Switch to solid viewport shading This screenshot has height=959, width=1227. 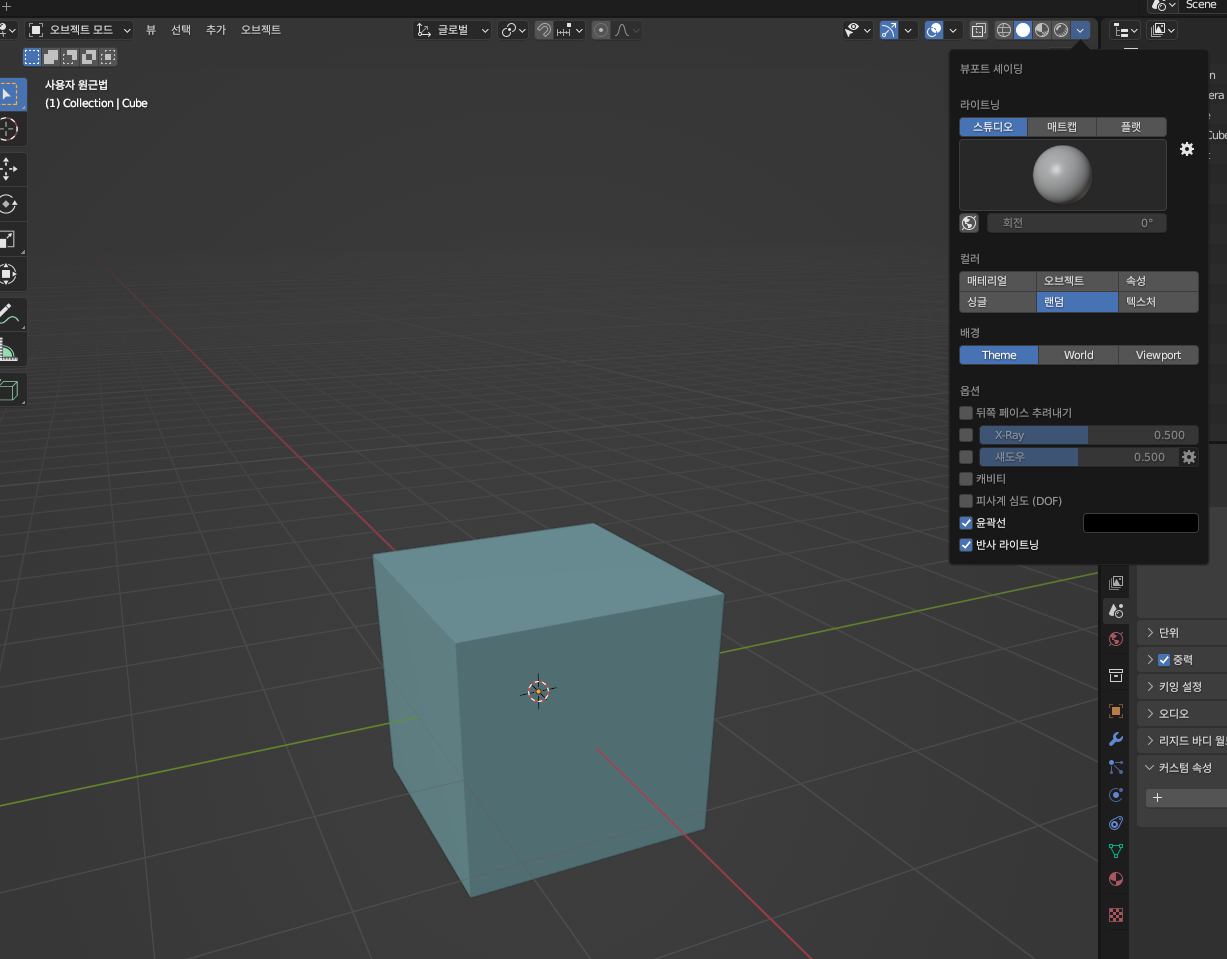[x=1023, y=30]
